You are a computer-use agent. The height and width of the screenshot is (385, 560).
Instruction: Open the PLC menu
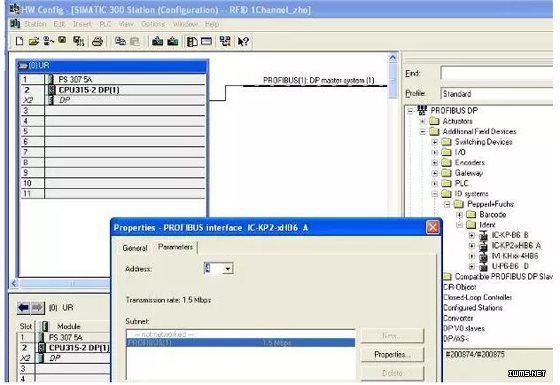[x=105, y=24]
